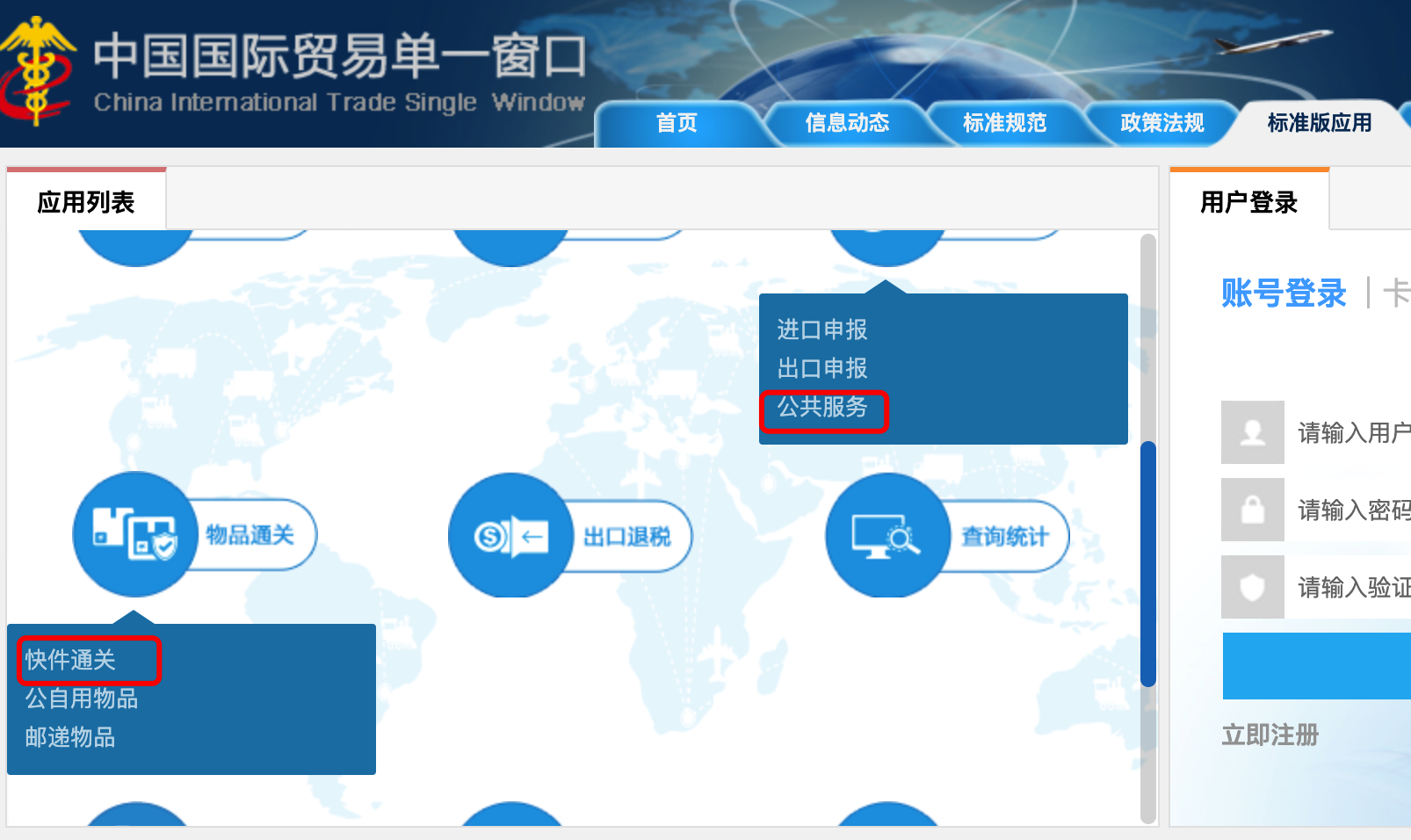Click the 查询统计 label pill
The width and height of the screenshot is (1411, 840).
point(1004,536)
